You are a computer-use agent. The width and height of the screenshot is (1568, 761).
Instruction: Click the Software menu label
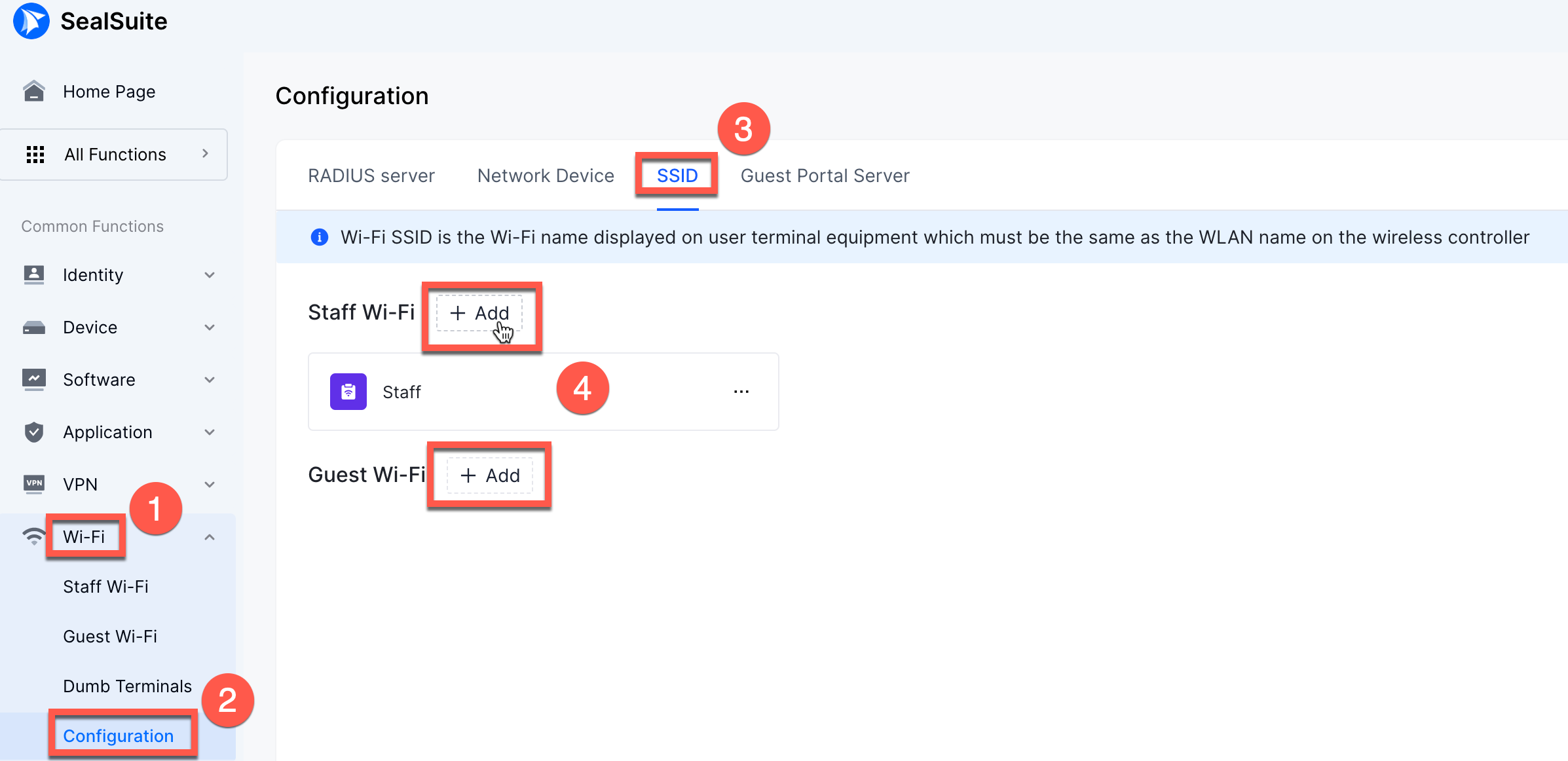click(x=99, y=380)
